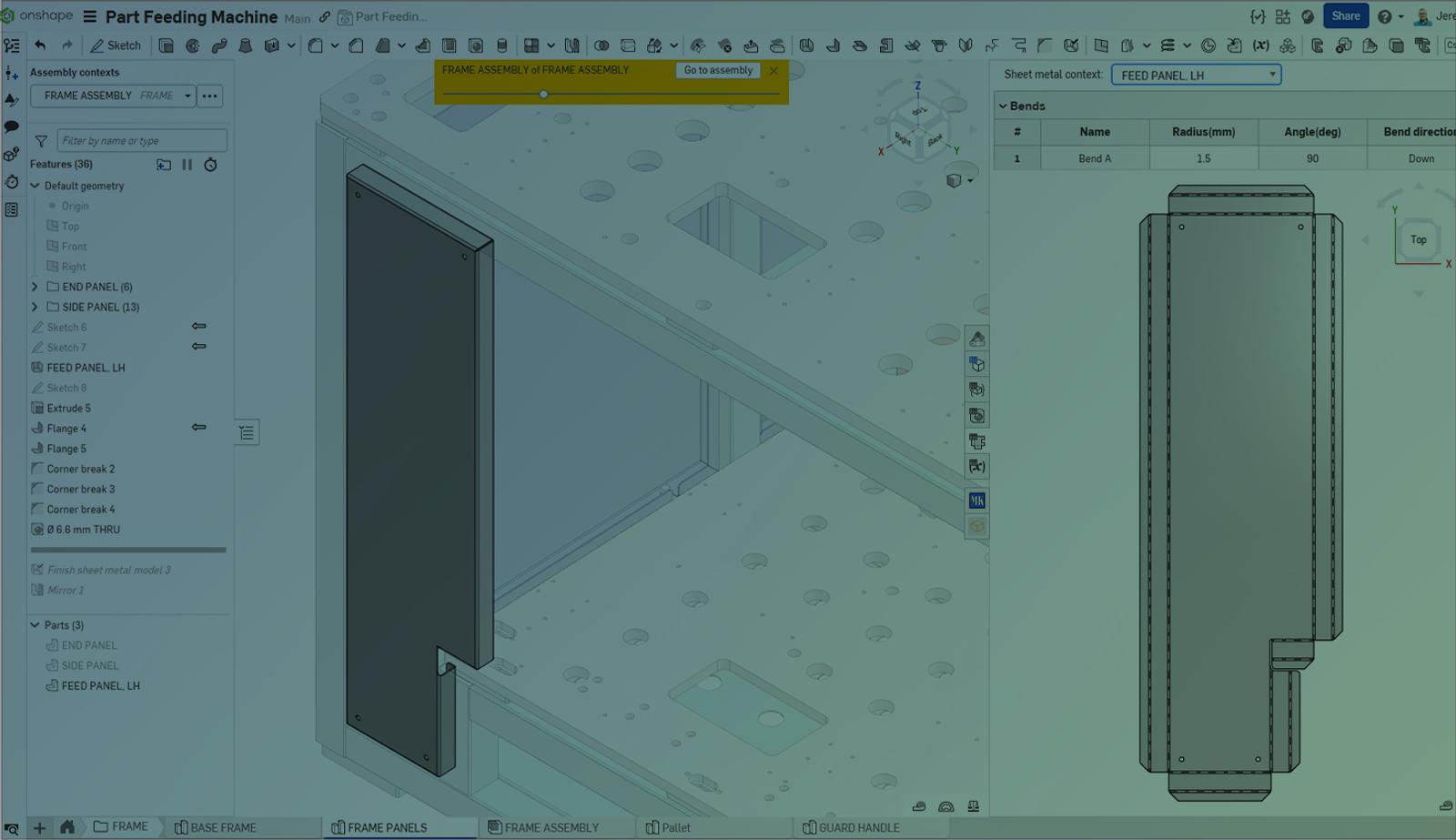Click the Undo arrow icon
Viewport: 1456px width, 840px height.
[x=40, y=46]
